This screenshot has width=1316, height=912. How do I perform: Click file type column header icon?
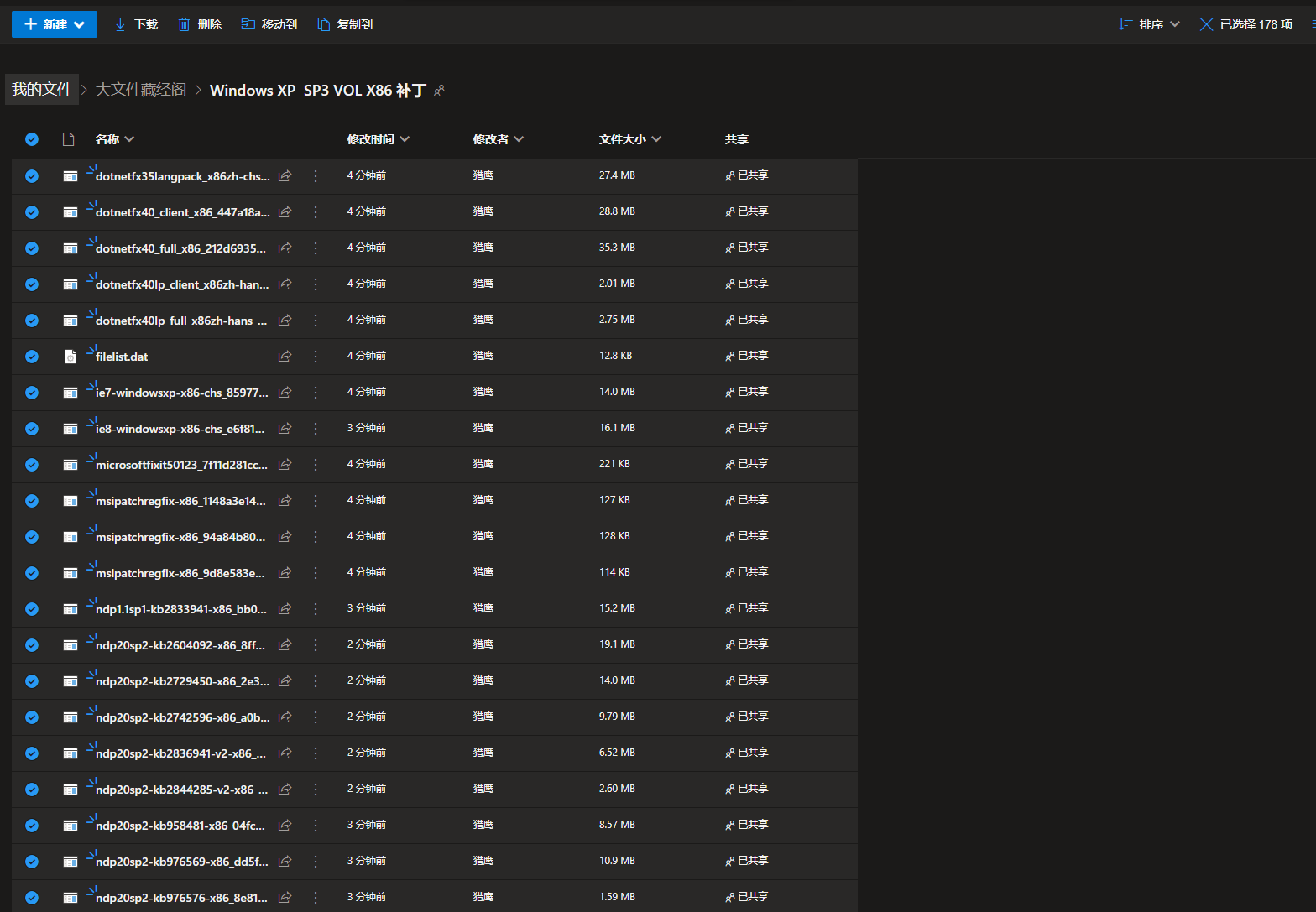pyautogui.click(x=69, y=139)
